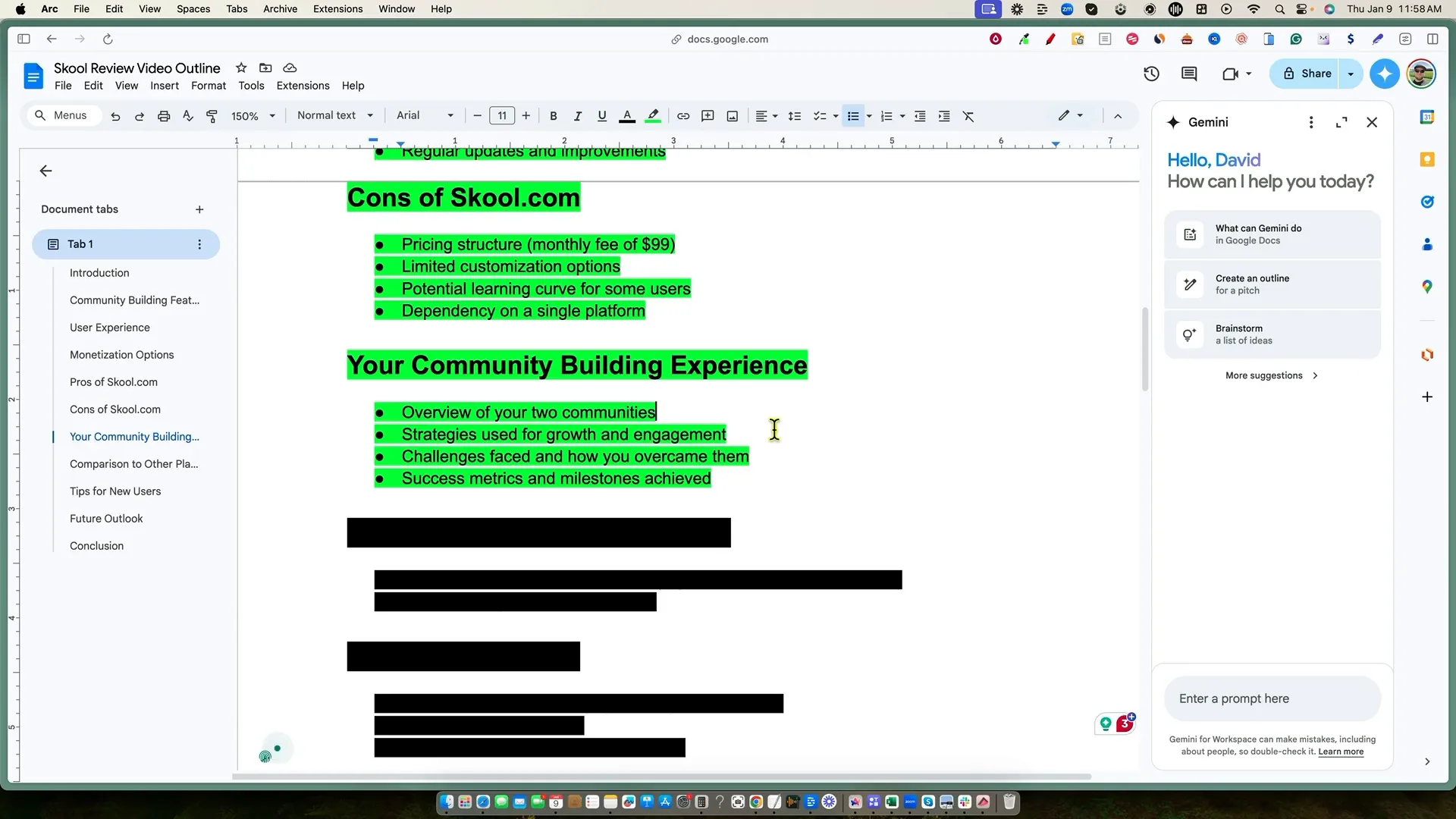Click the Learn more link
Viewport: 1456px width, 819px height.
coord(1341,752)
